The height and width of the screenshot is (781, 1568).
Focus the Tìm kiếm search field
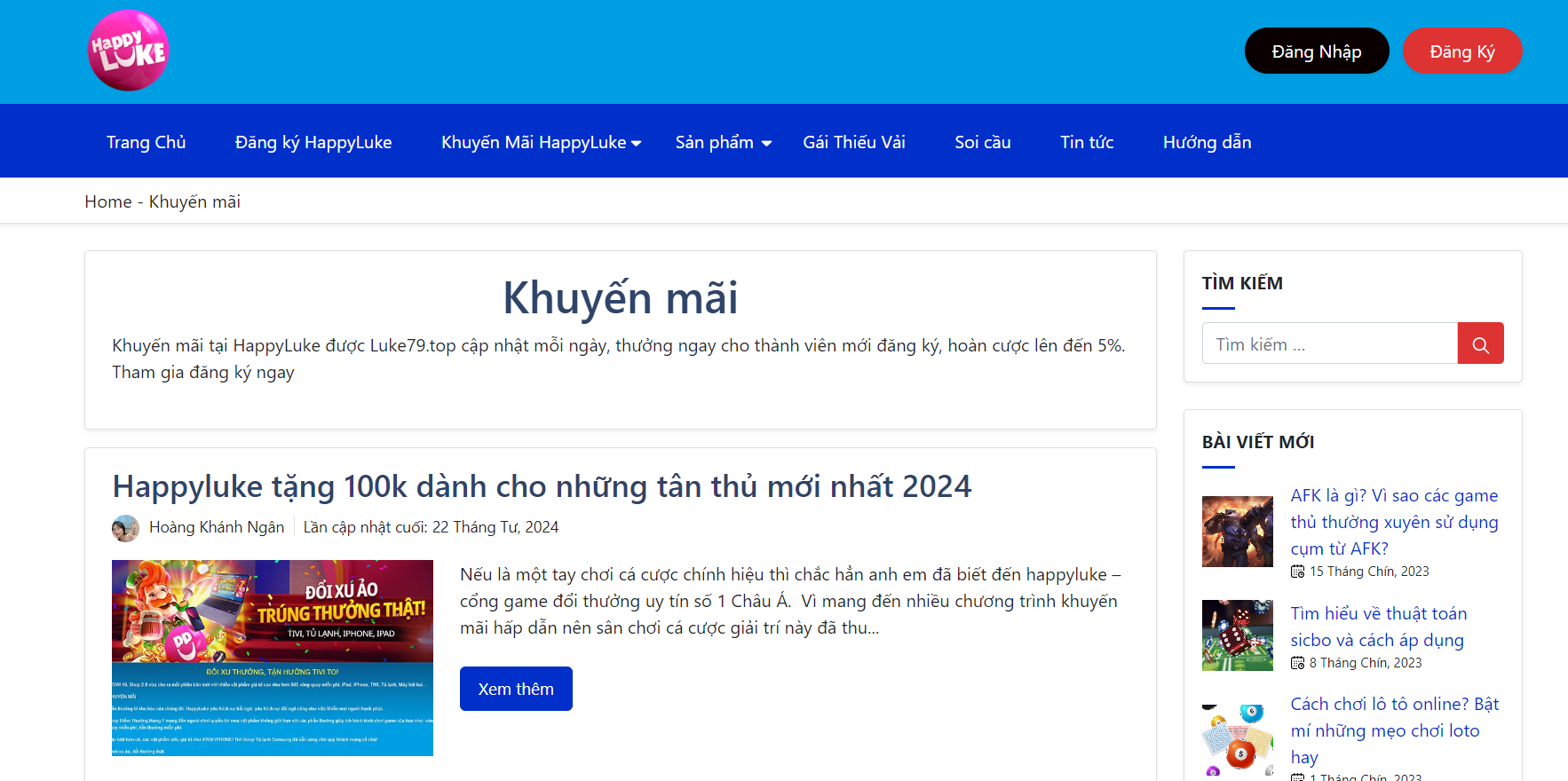tap(1329, 344)
